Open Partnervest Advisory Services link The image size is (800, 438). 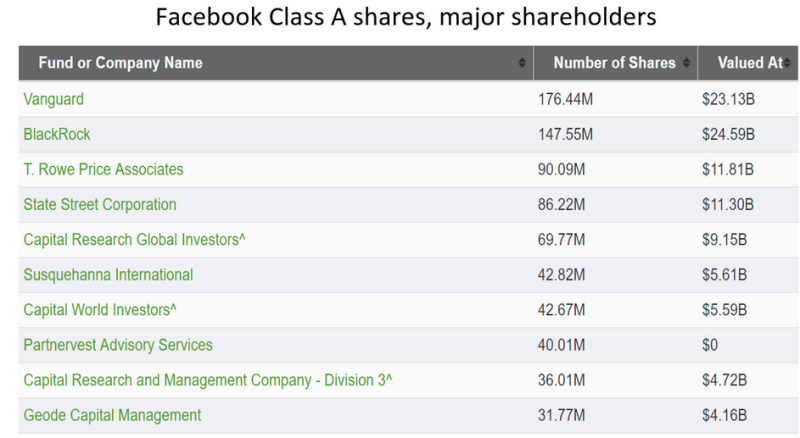118,345
